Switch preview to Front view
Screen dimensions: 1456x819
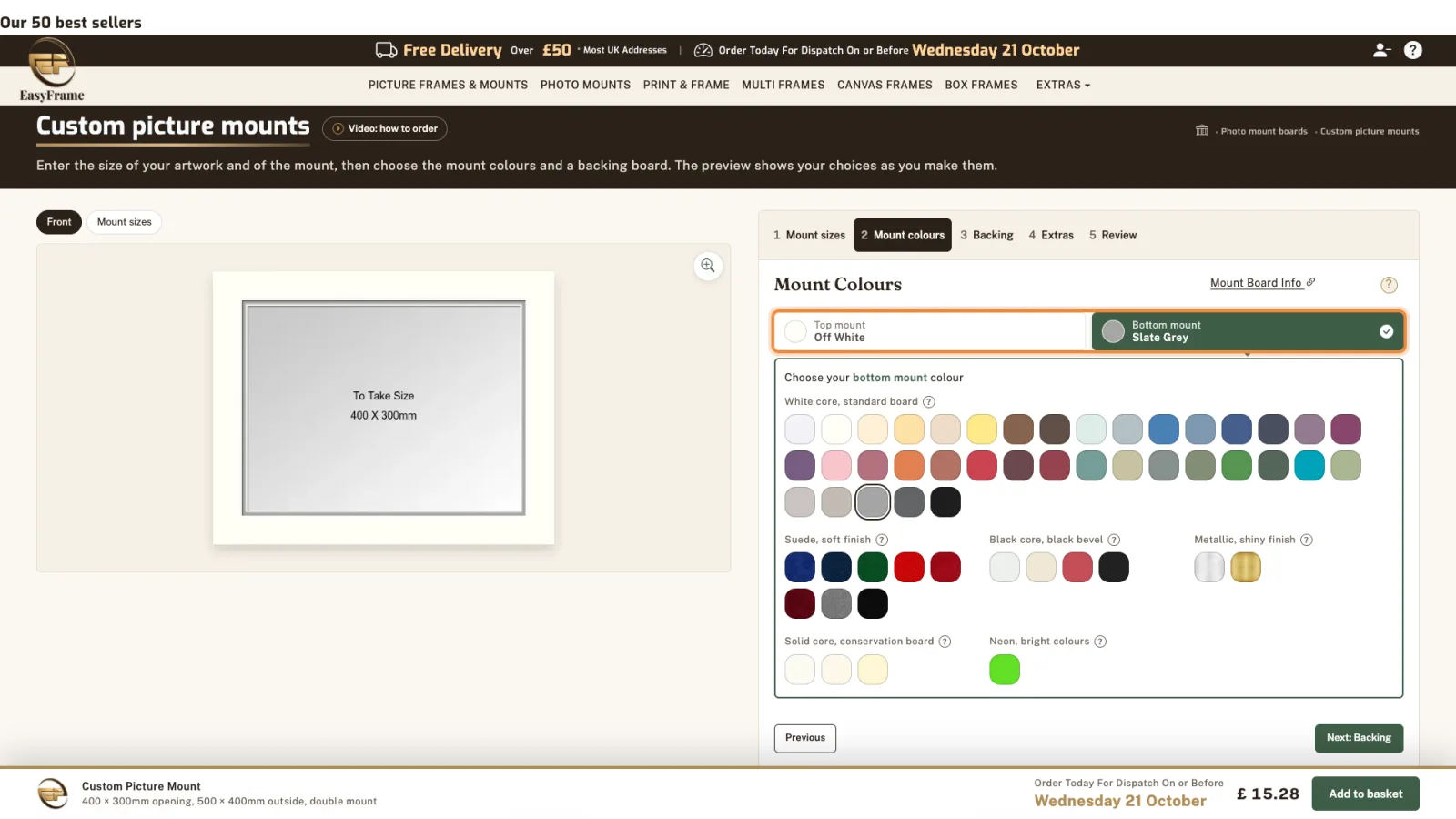[x=59, y=222]
